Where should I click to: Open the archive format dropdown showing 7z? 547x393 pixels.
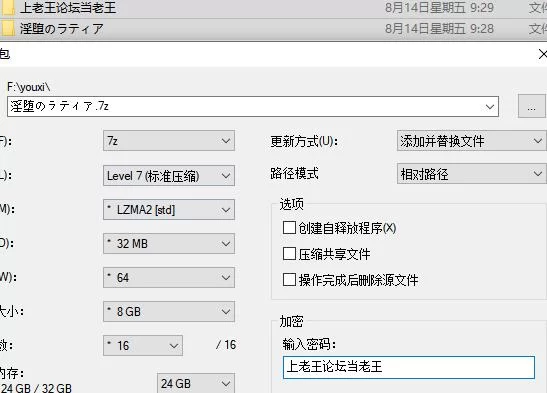[169, 141]
